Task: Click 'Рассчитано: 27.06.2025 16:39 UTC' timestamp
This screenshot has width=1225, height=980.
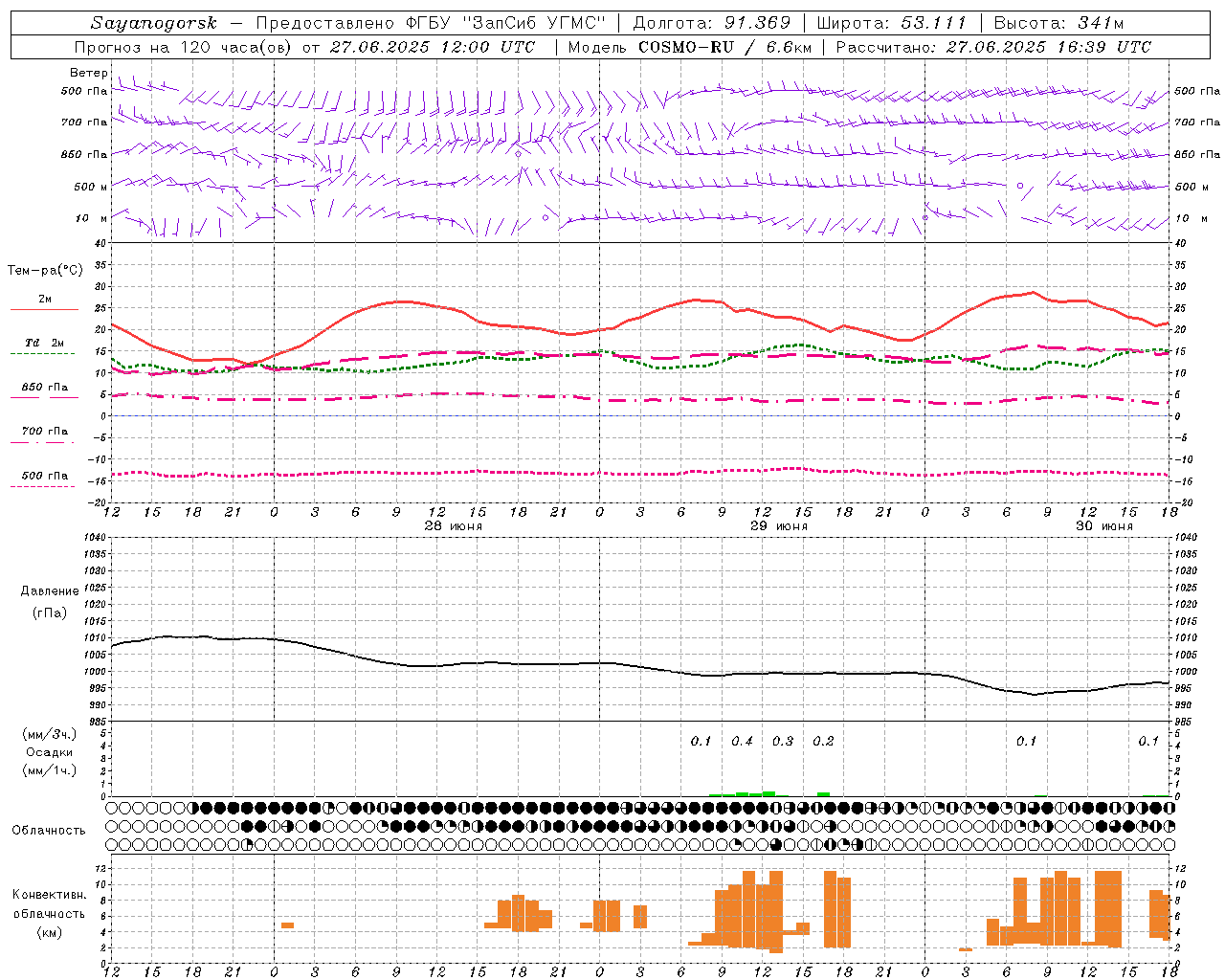Action: 994,47
